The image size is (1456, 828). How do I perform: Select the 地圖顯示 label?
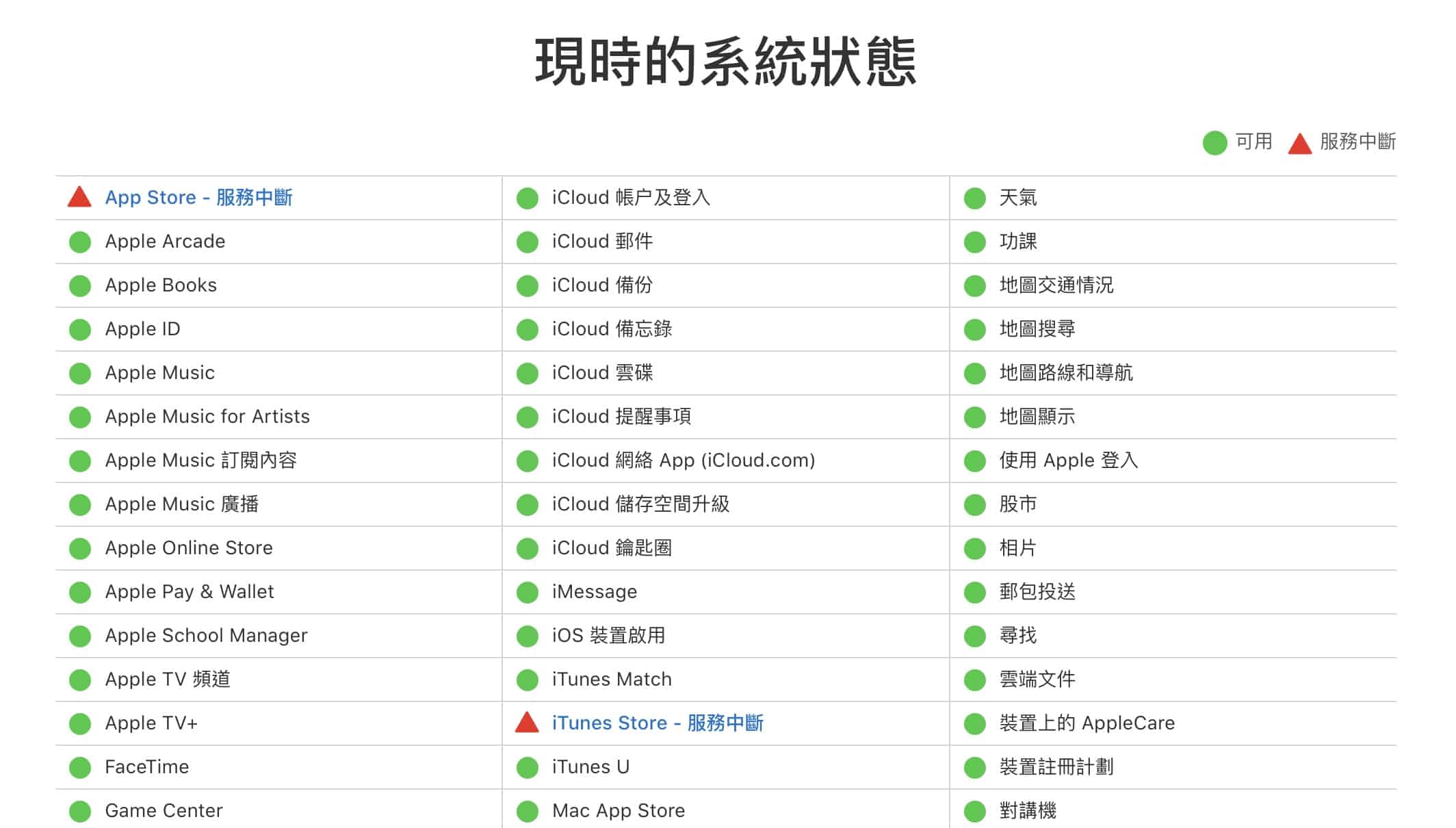[x=1037, y=417]
